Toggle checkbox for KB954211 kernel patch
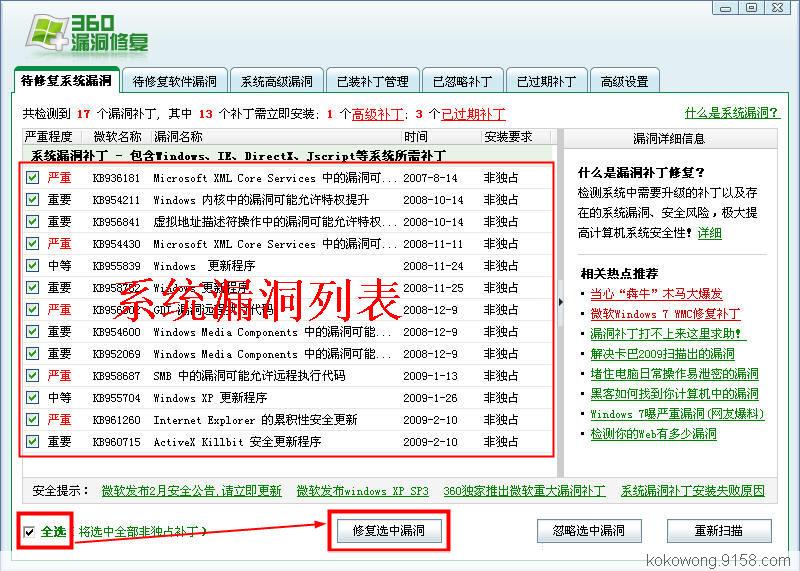800x571 pixels. [x=33, y=200]
